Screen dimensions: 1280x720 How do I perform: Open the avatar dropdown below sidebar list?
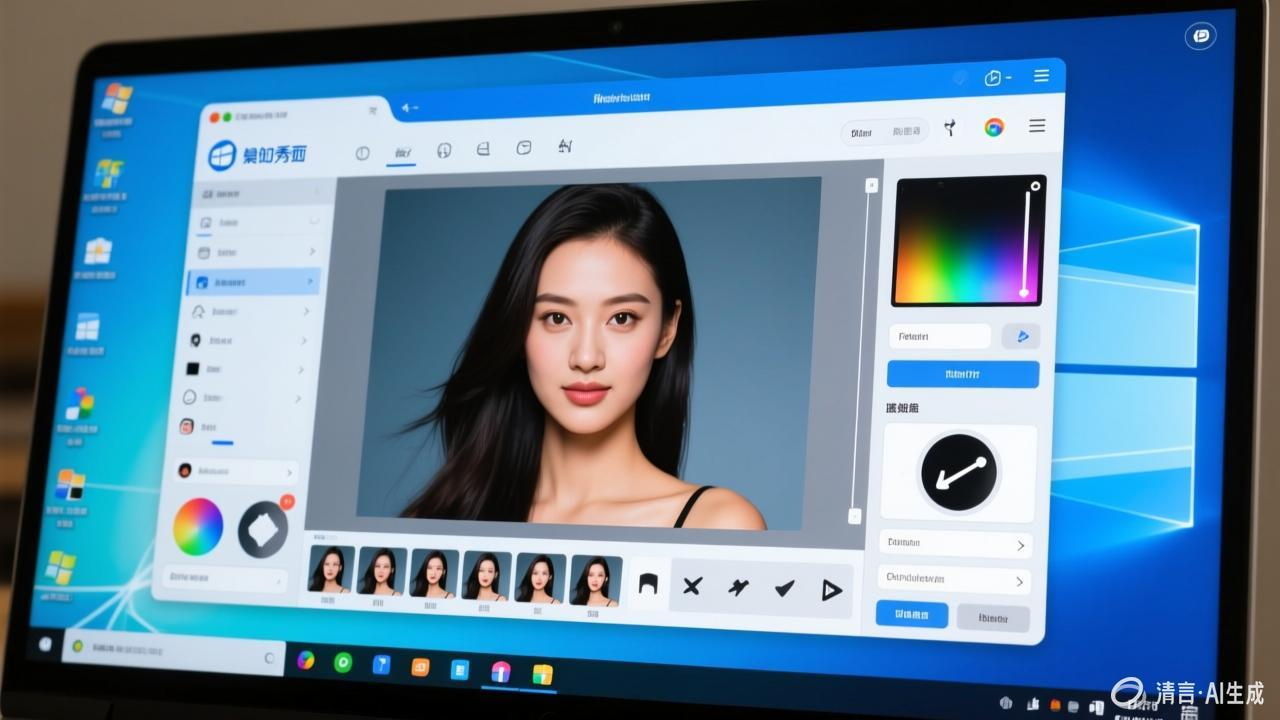click(234, 471)
